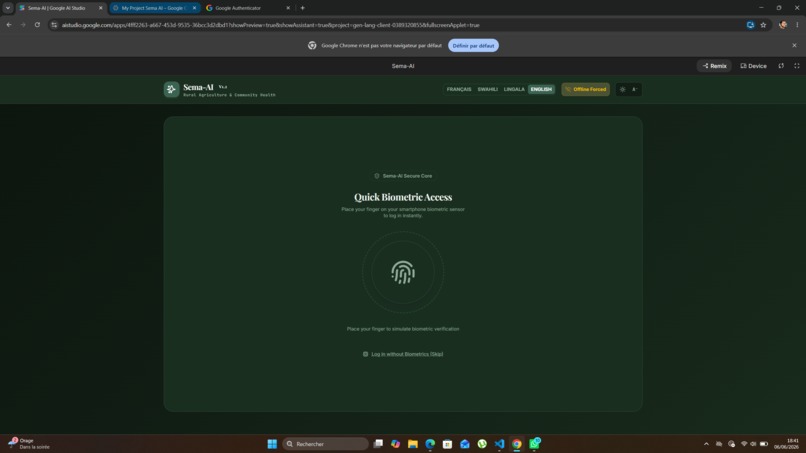Reload the page with refresh icon
This screenshot has width=806, height=453.
pos(37,25)
